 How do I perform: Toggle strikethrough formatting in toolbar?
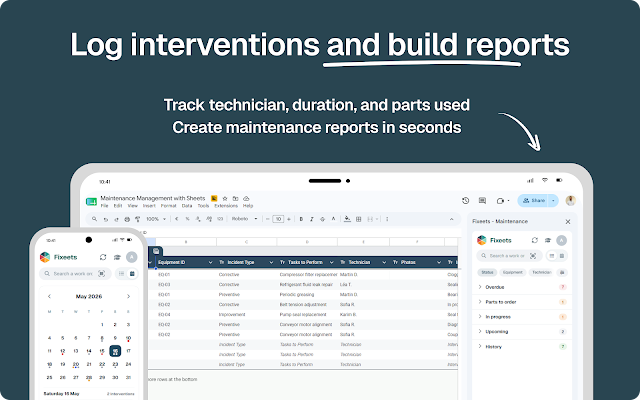coord(322,219)
